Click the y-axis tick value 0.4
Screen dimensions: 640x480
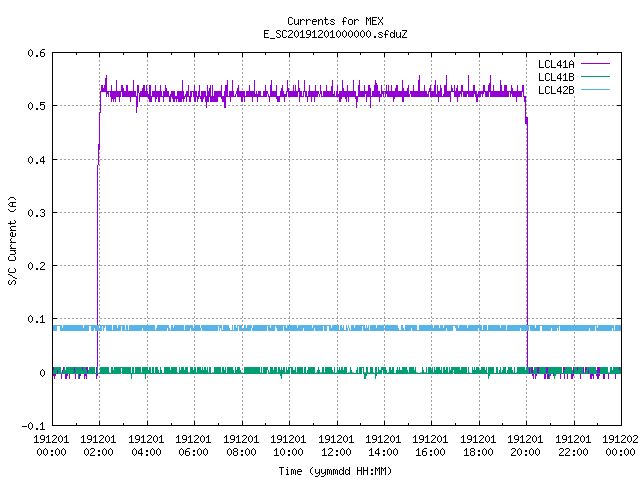pos(36,160)
